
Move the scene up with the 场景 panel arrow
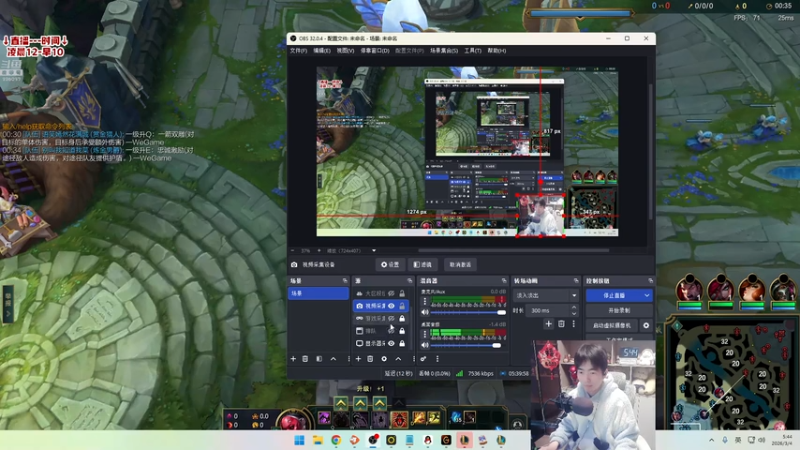click(333, 359)
